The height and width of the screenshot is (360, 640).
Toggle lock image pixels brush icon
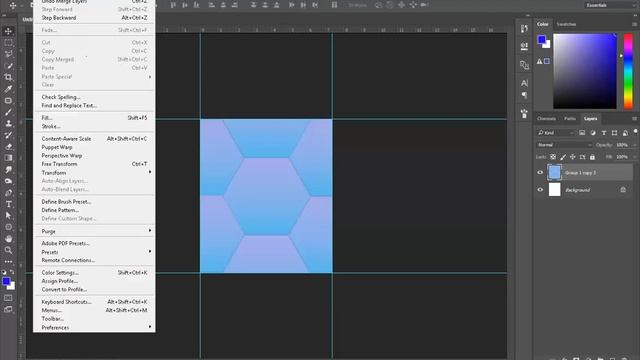563,157
